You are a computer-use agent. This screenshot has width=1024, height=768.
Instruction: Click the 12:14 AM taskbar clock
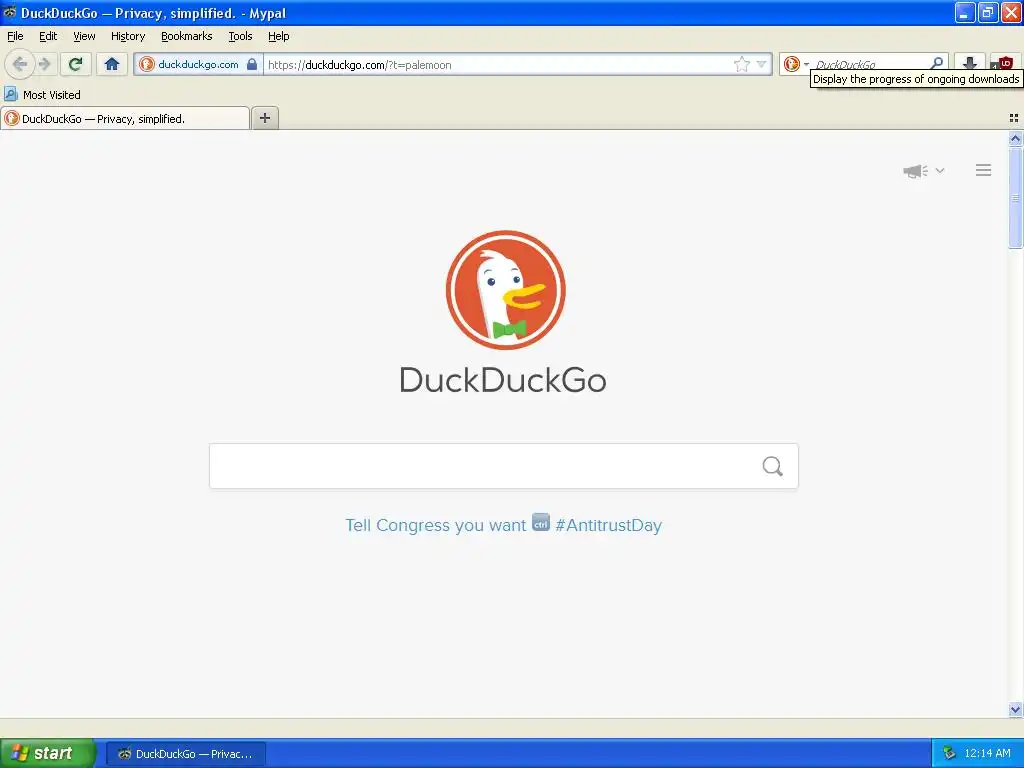coord(987,754)
